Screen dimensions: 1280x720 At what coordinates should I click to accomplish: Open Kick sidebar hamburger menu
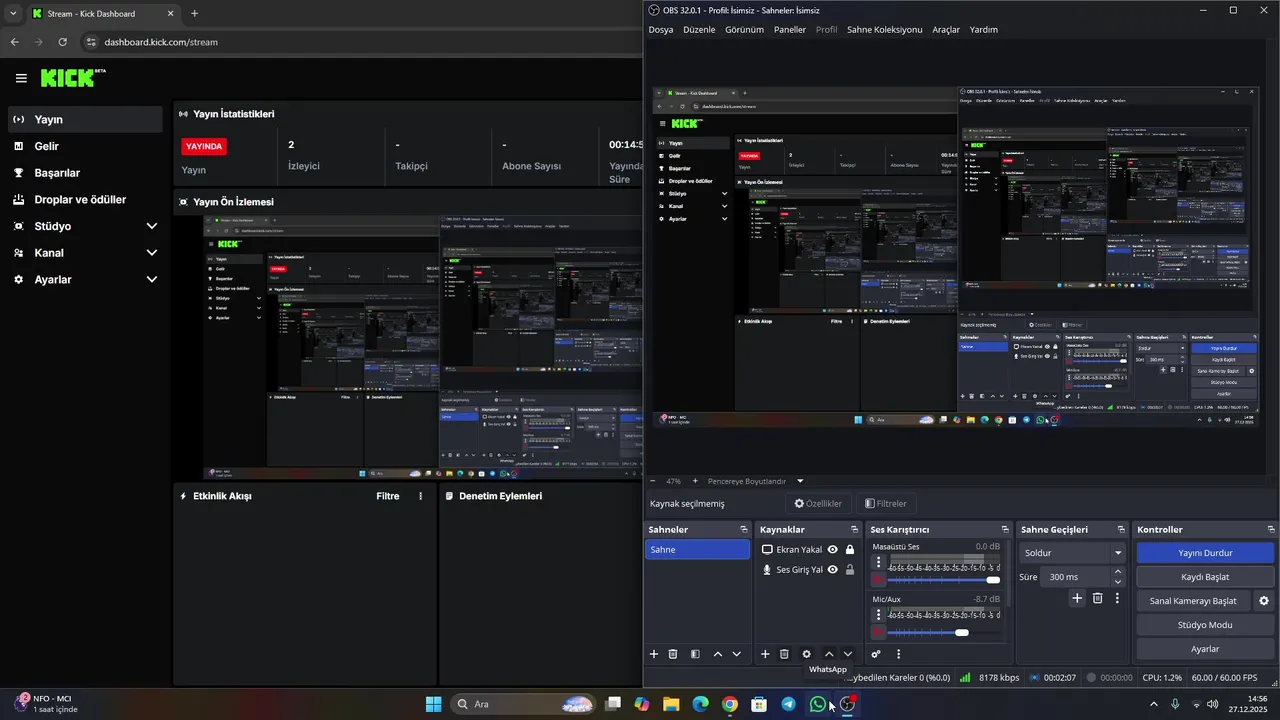[21, 78]
